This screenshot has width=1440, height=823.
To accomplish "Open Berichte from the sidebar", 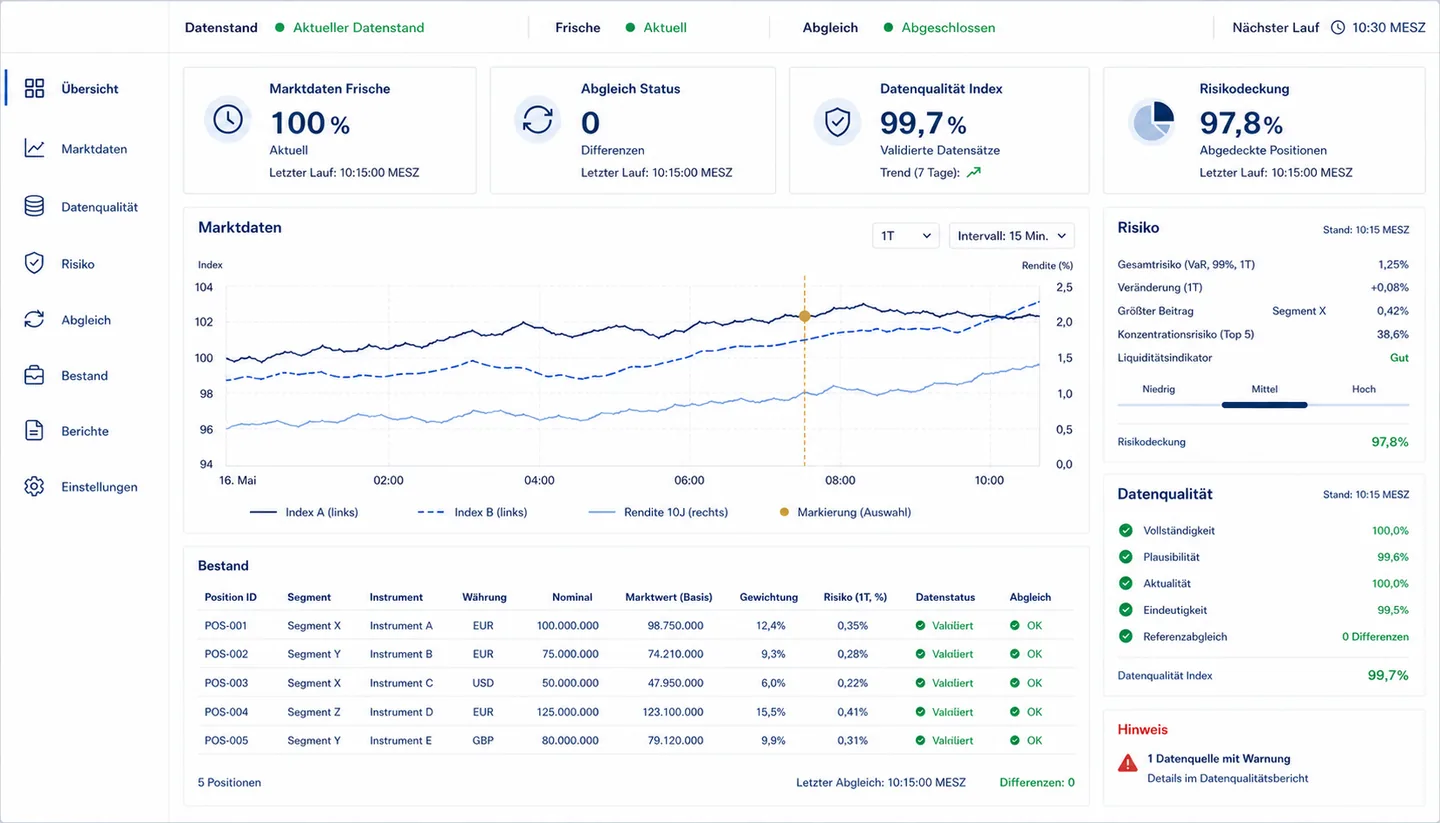I will [x=85, y=431].
